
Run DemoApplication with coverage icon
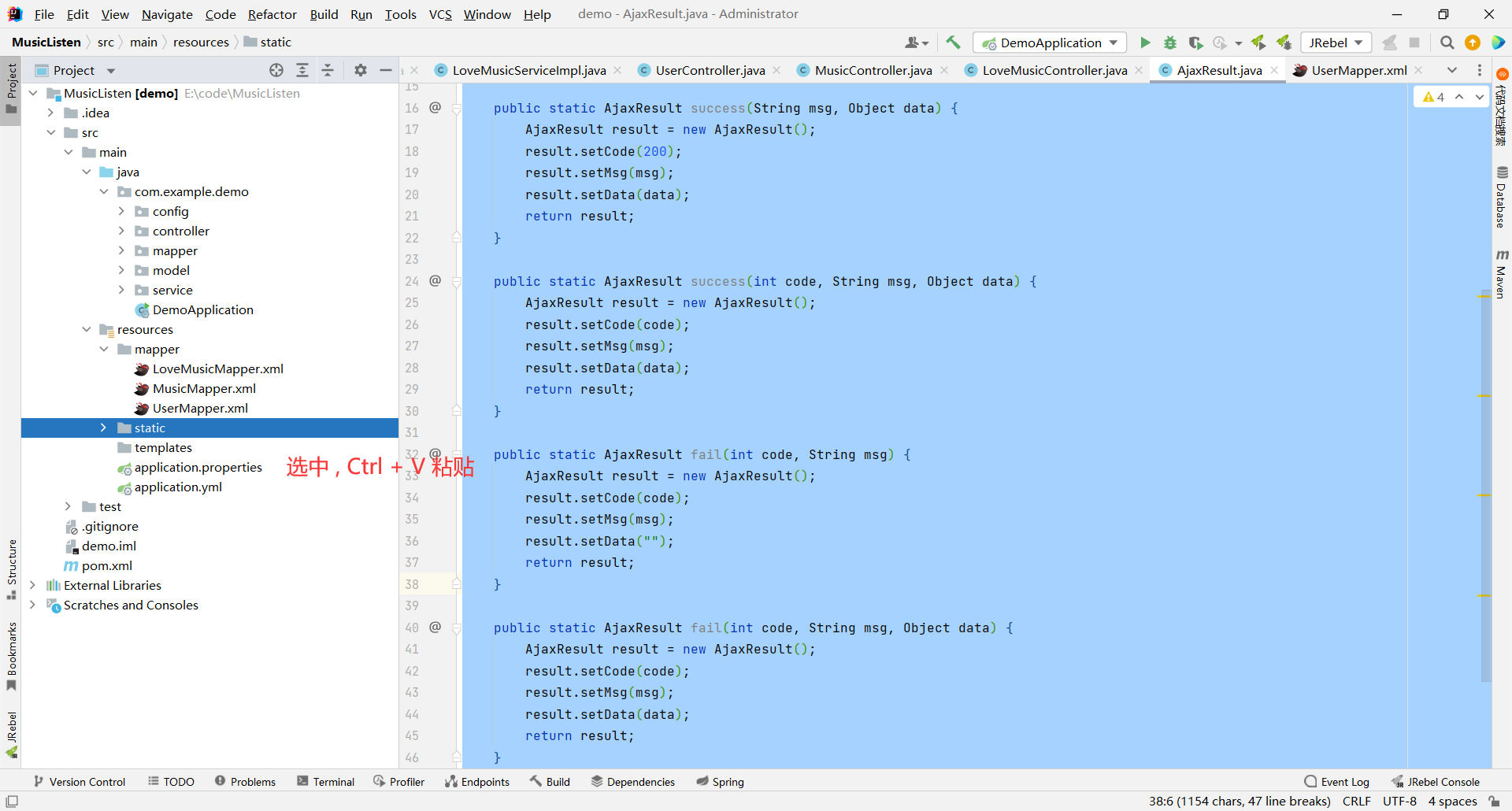point(1195,43)
